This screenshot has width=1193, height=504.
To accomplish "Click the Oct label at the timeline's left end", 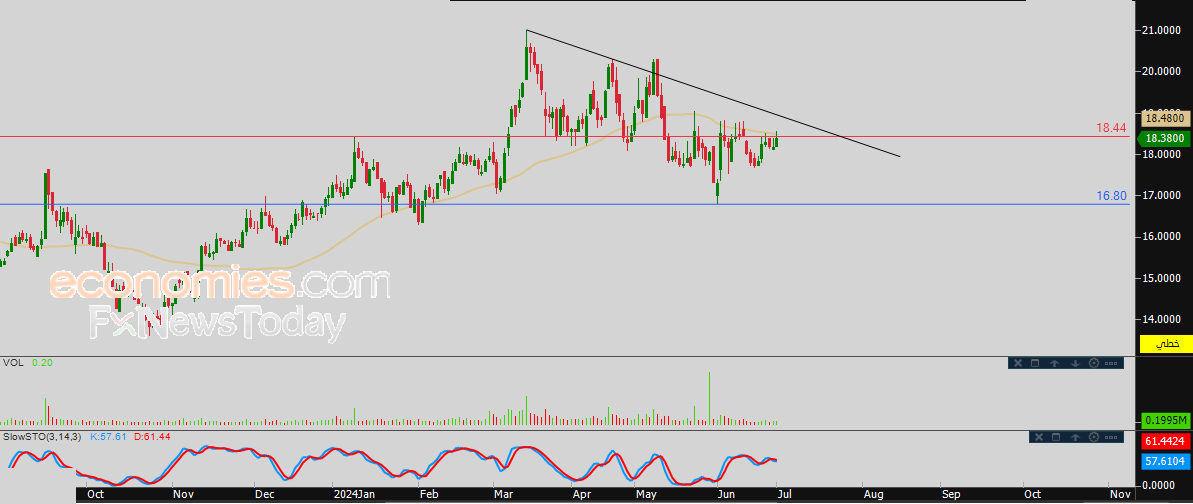I will tap(96, 494).
